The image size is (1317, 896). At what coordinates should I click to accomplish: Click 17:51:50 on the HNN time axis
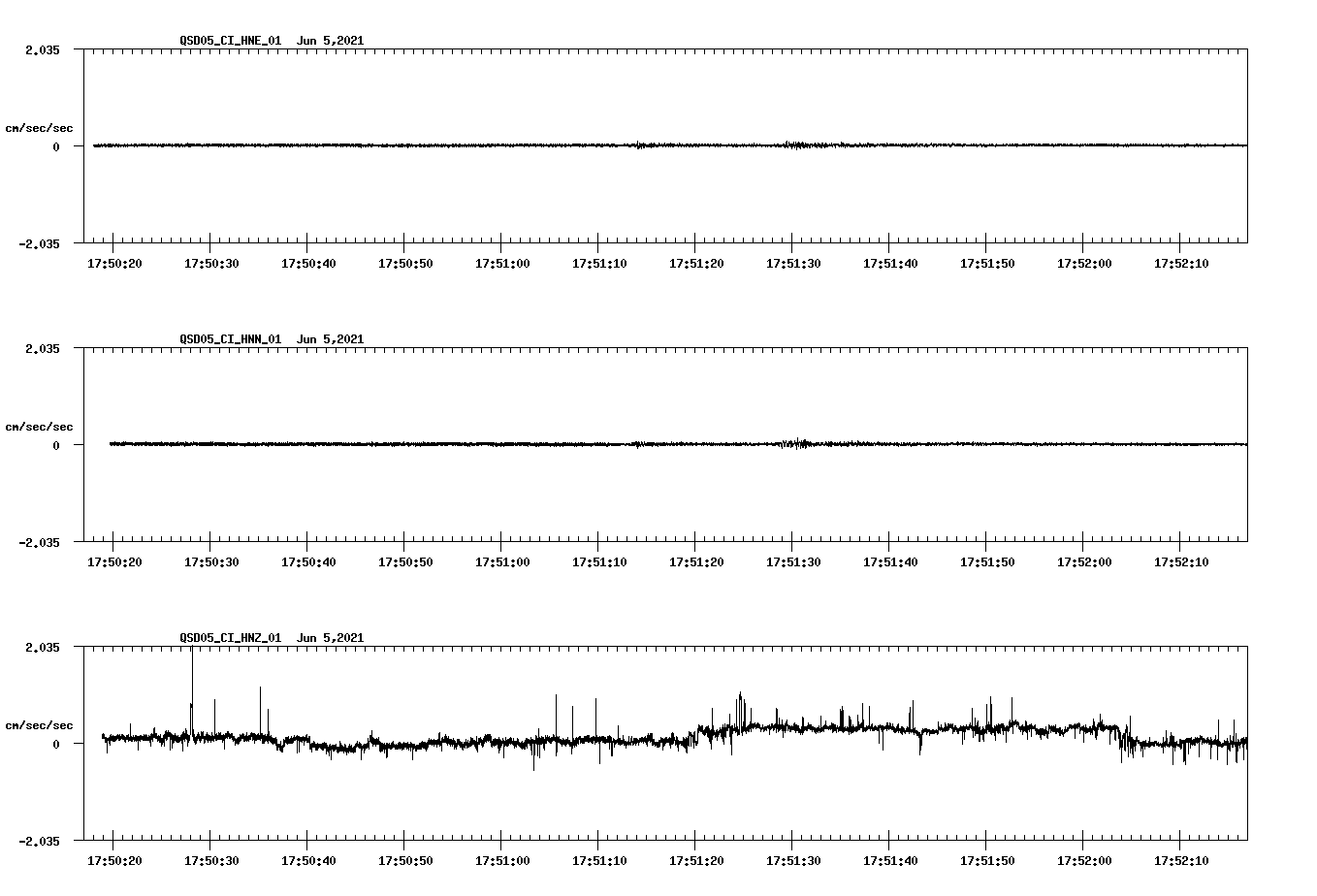pyautogui.click(x=987, y=562)
